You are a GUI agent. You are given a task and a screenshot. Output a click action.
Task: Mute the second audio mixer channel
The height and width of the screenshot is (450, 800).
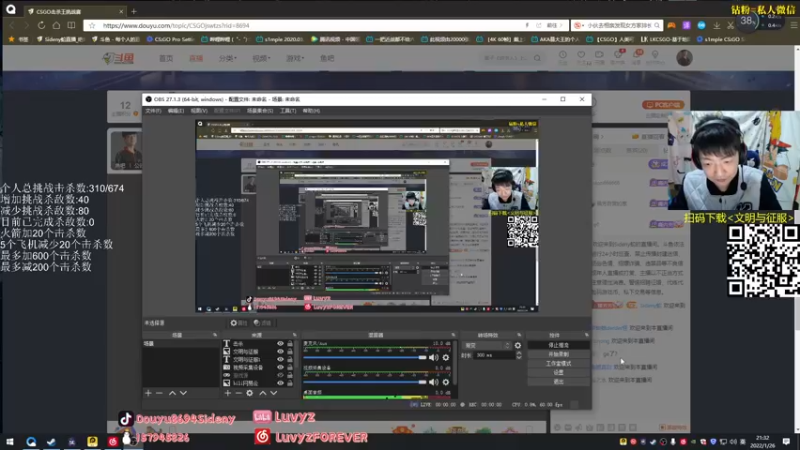point(434,382)
